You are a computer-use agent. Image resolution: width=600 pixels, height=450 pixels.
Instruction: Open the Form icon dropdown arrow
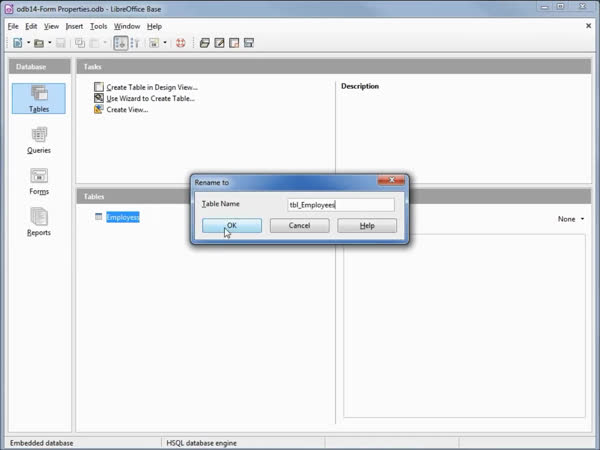click(x=165, y=42)
